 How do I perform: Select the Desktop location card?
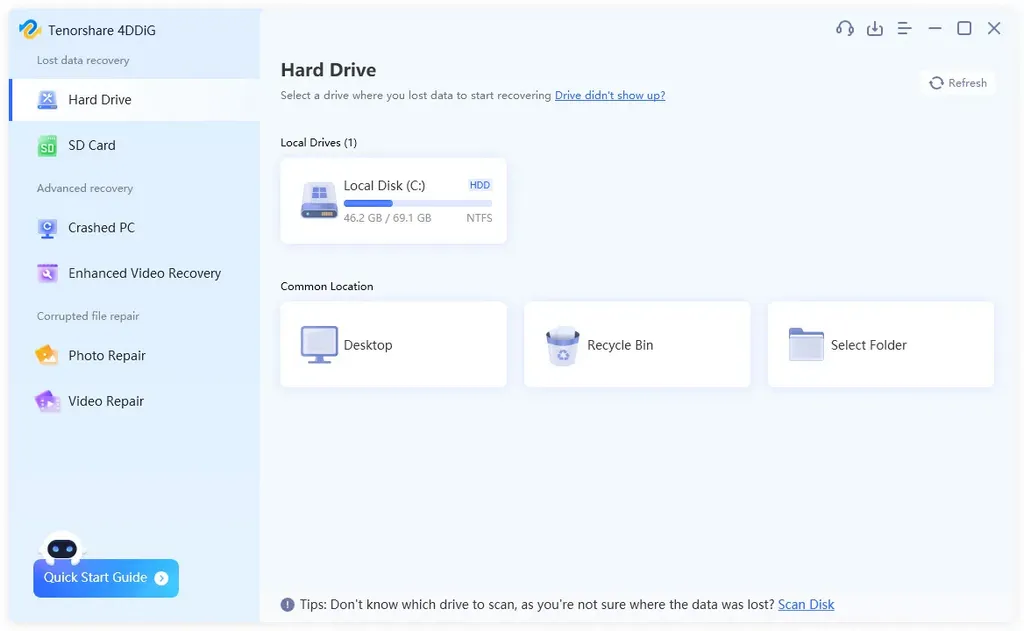393,344
